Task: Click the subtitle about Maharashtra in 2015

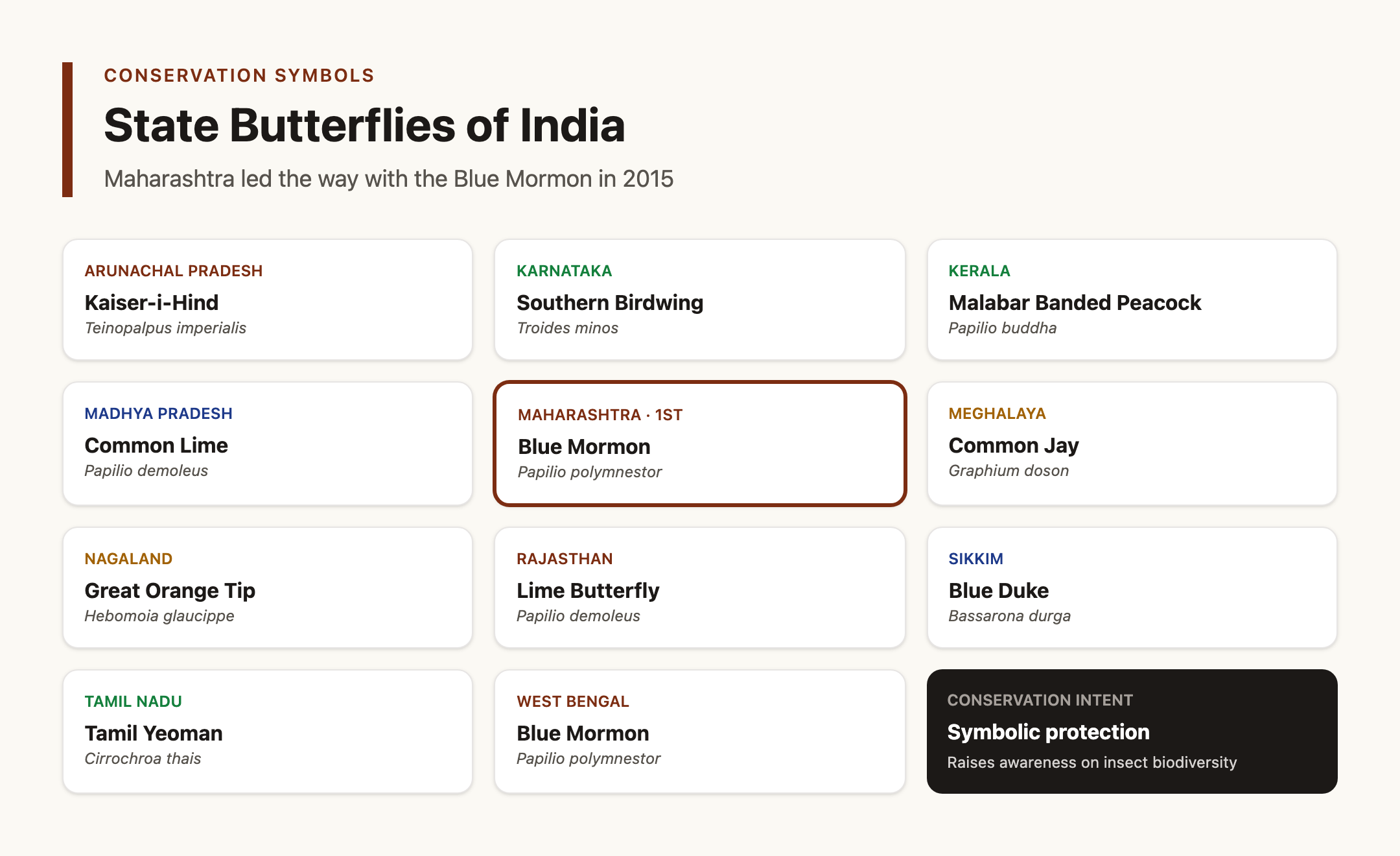Action: [389, 179]
